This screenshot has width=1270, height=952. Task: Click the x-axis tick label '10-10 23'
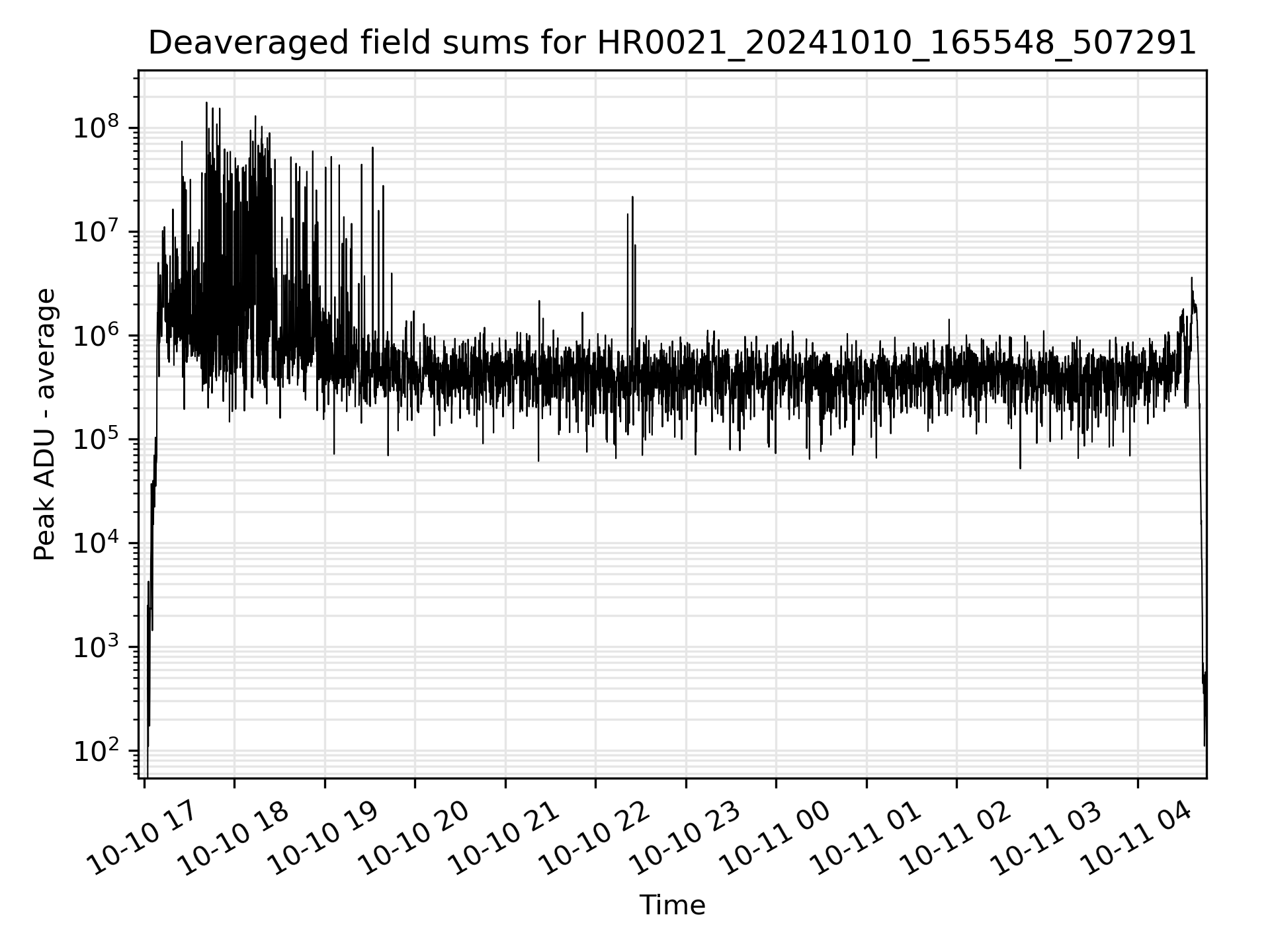click(x=685, y=838)
